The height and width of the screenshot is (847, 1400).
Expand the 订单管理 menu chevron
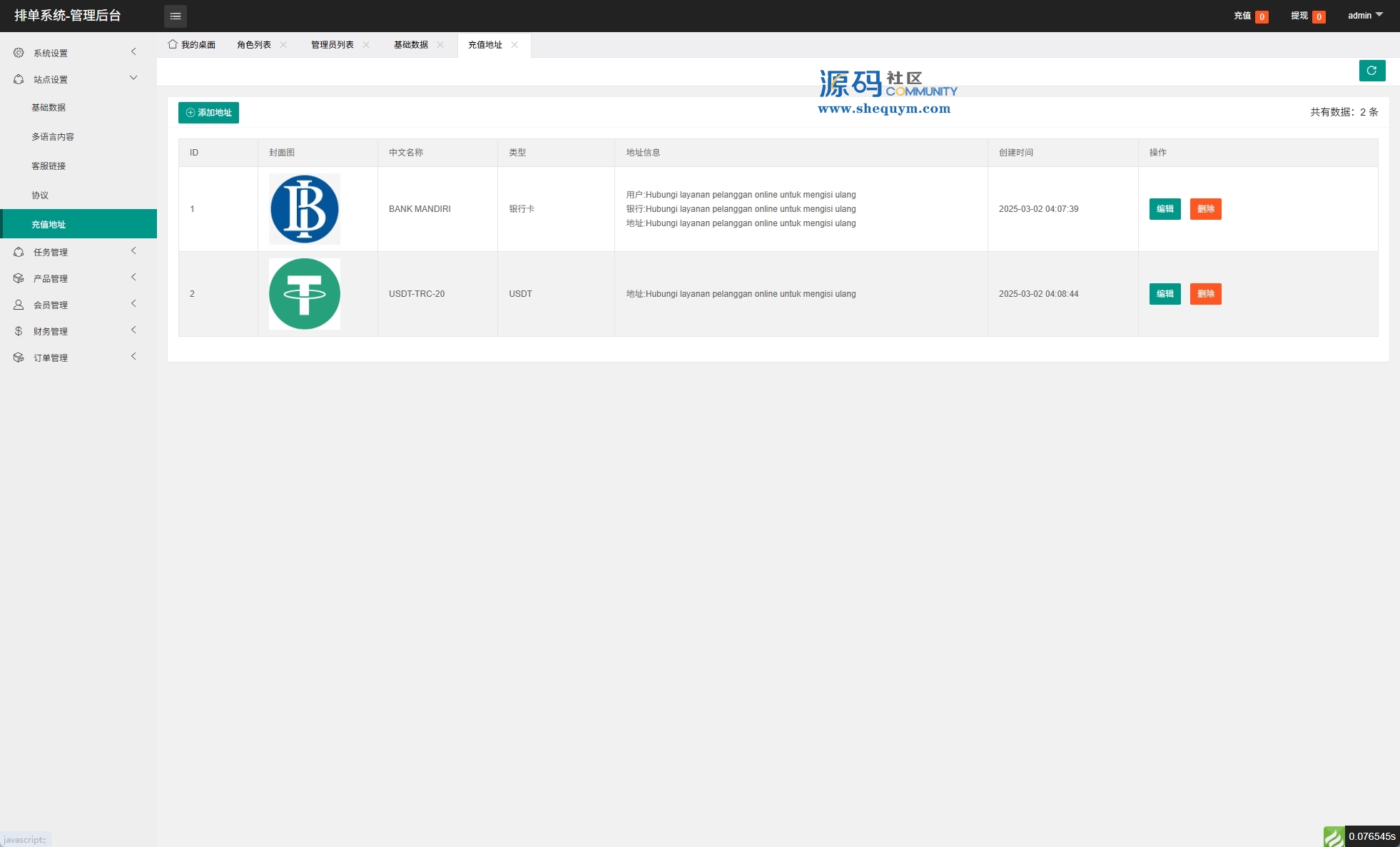pos(133,357)
